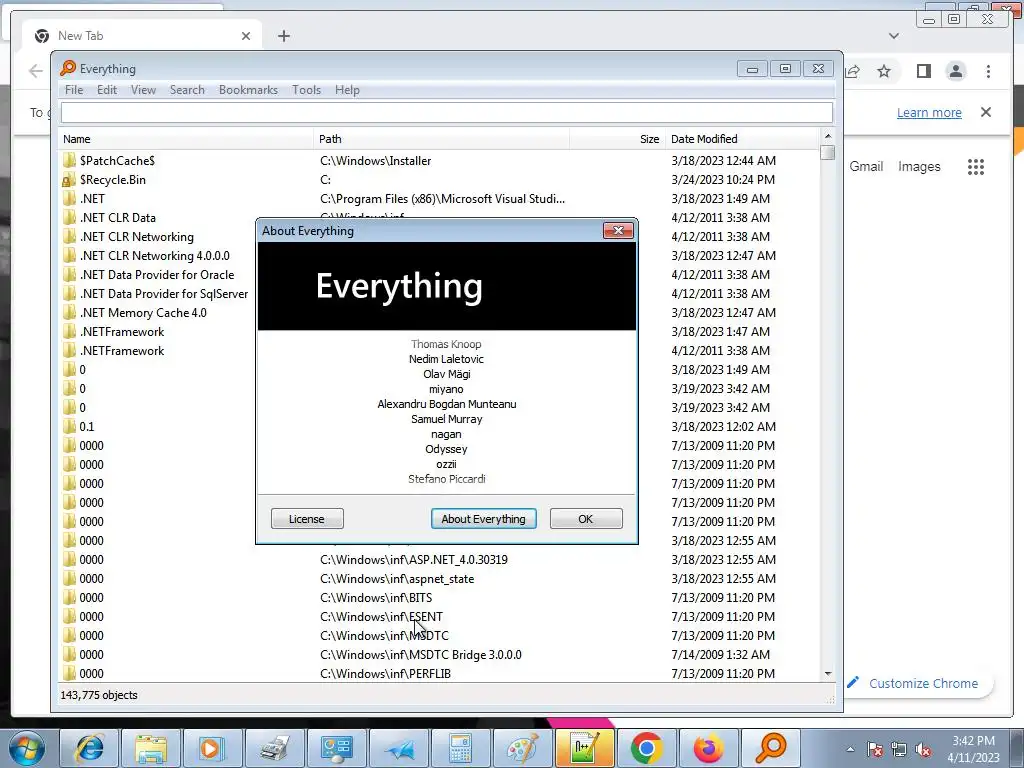Open the Gmail link on New Tab
The width and height of the screenshot is (1024, 768).
(866, 167)
